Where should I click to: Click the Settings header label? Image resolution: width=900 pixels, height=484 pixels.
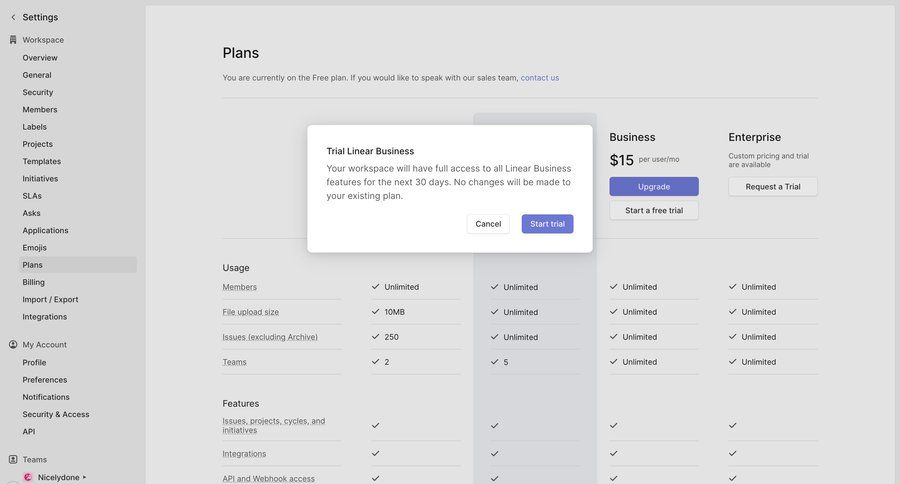click(40, 17)
